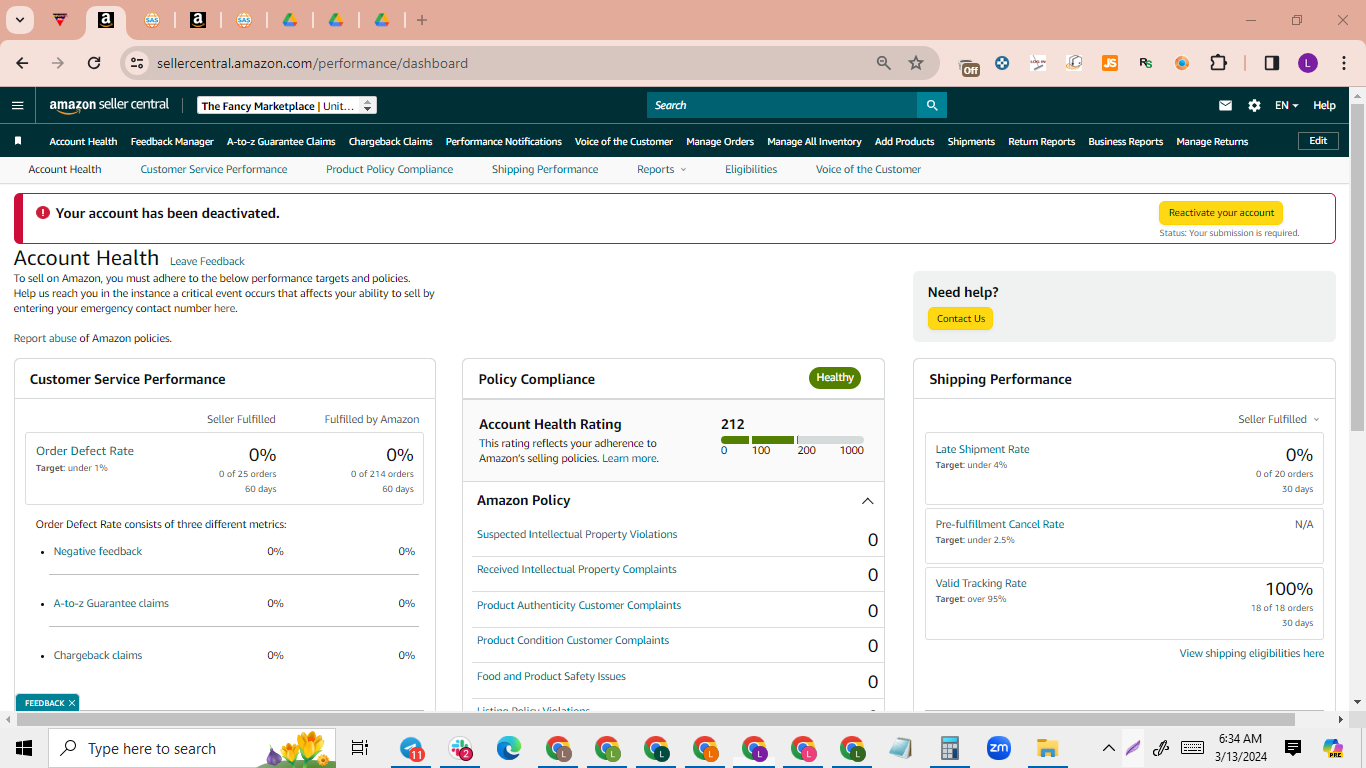This screenshot has height=768, width=1366.
Task: Open the Chrome tab search dropdown arrow
Action: click(x=19, y=20)
